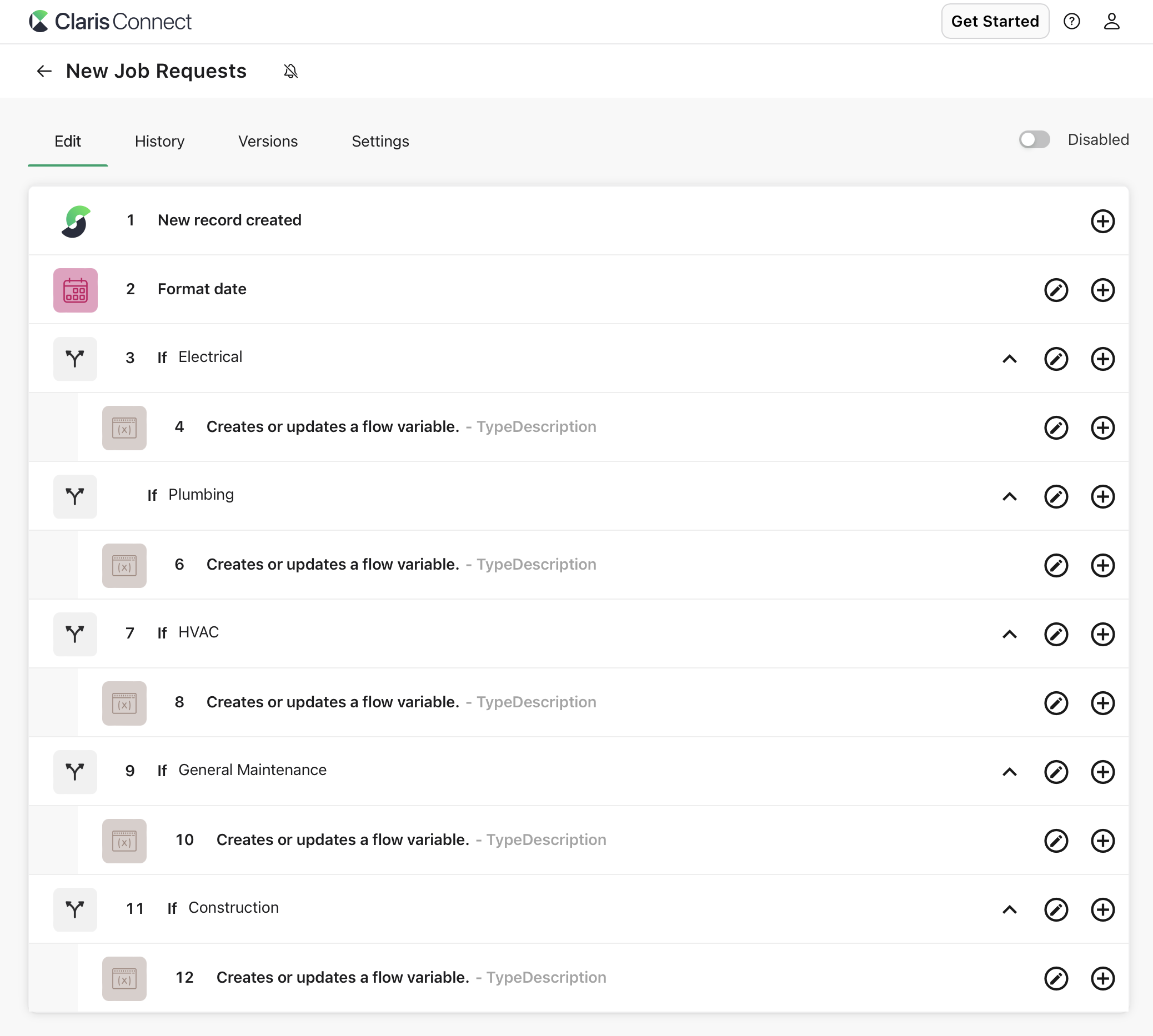Click the branch icon beside If Electrical
Image resolution: width=1153 pixels, height=1036 pixels.
[x=74, y=359]
